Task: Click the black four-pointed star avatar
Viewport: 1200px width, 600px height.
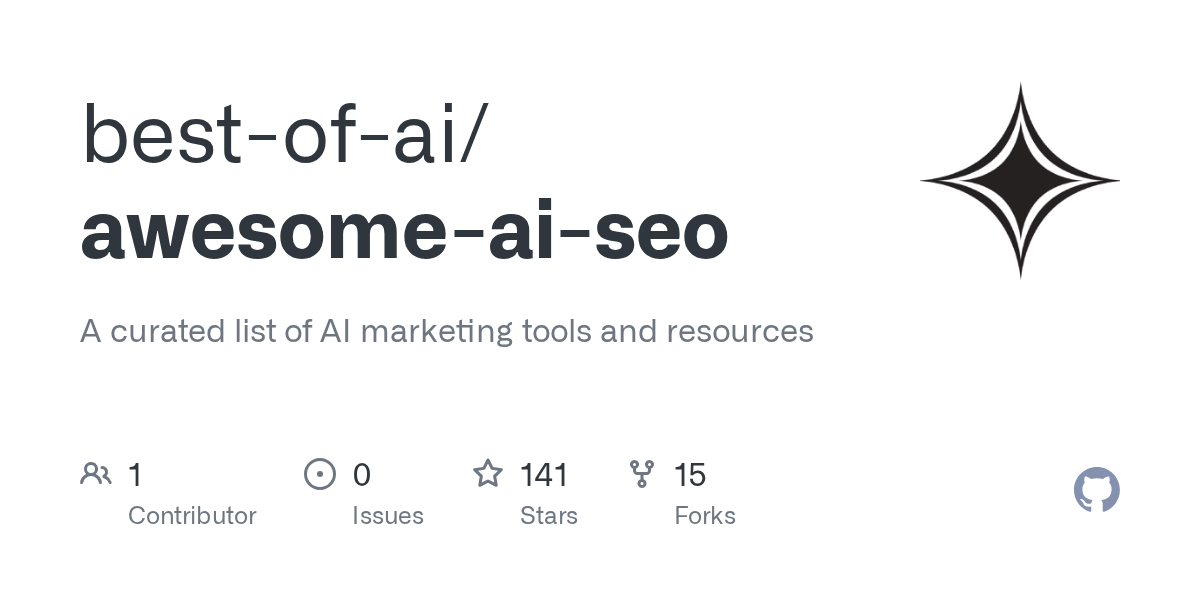Action: [x=1020, y=181]
